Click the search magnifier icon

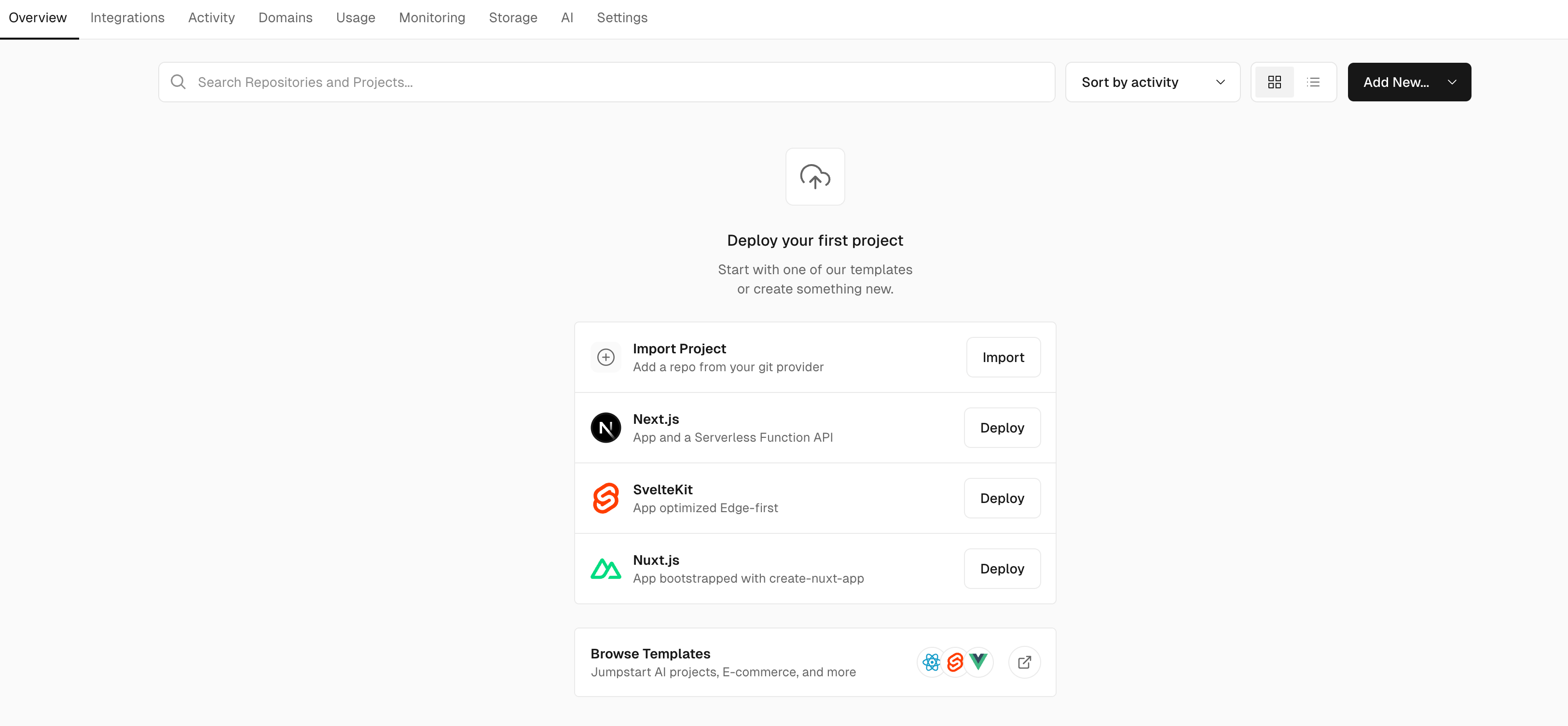click(178, 82)
